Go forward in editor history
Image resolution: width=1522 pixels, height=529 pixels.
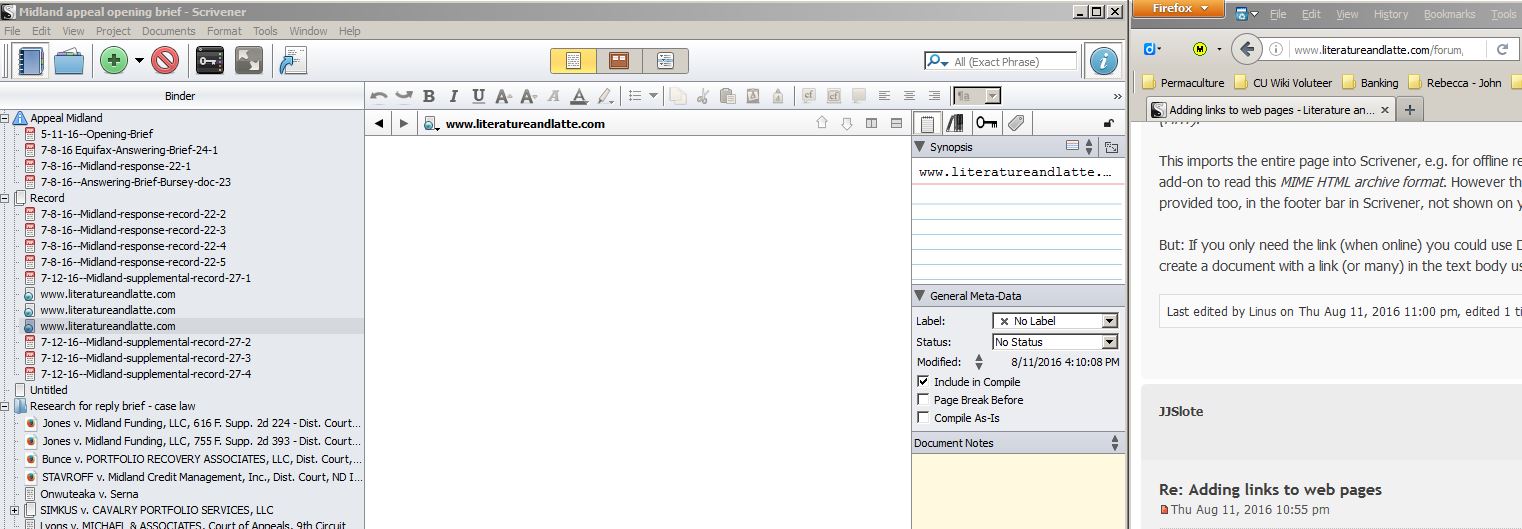tap(403, 123)
